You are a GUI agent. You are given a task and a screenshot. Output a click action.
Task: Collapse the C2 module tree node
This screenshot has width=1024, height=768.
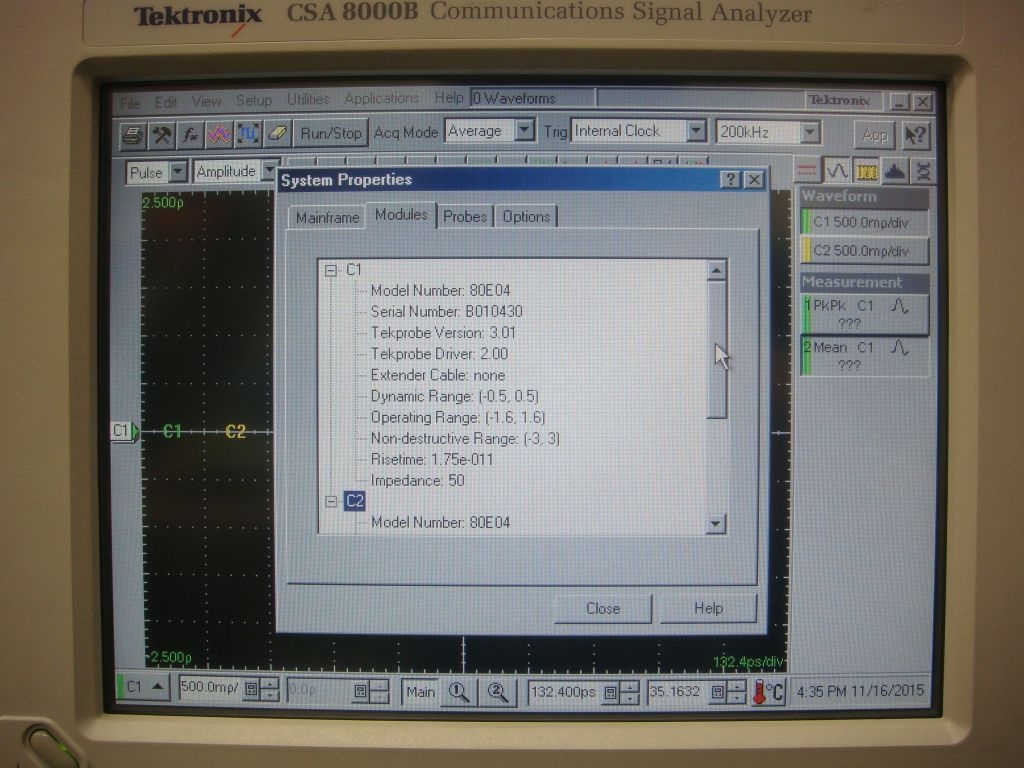point(331,501)
